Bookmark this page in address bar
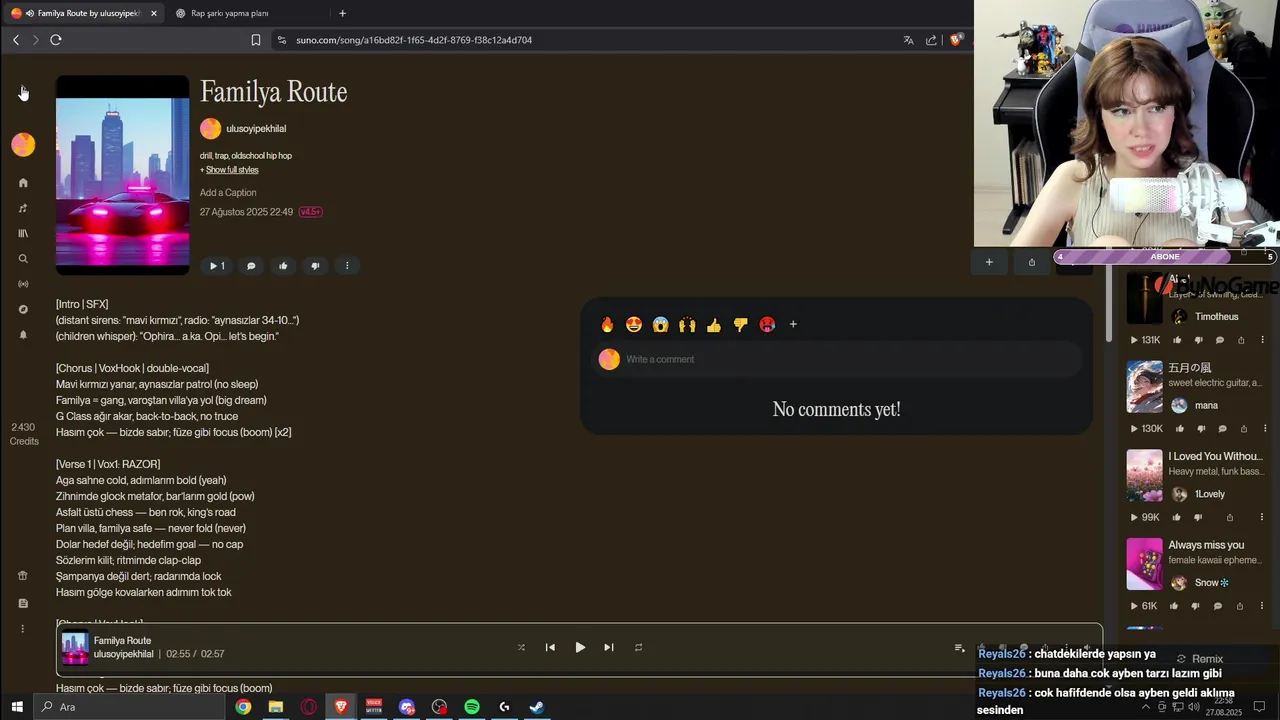This screenshot has width=1280, height=720. tap(256, 40)
